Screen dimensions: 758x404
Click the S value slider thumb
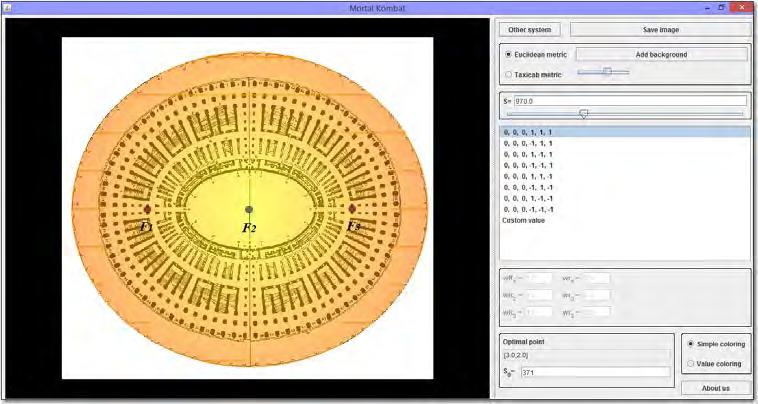point(583,114)
